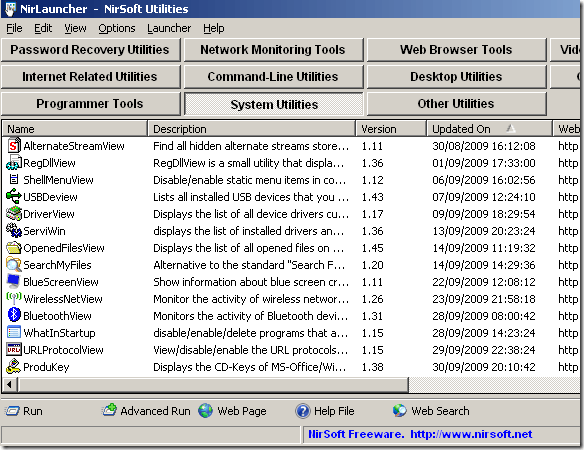
Task: Open the View menu
Action: tap(75, 28)
